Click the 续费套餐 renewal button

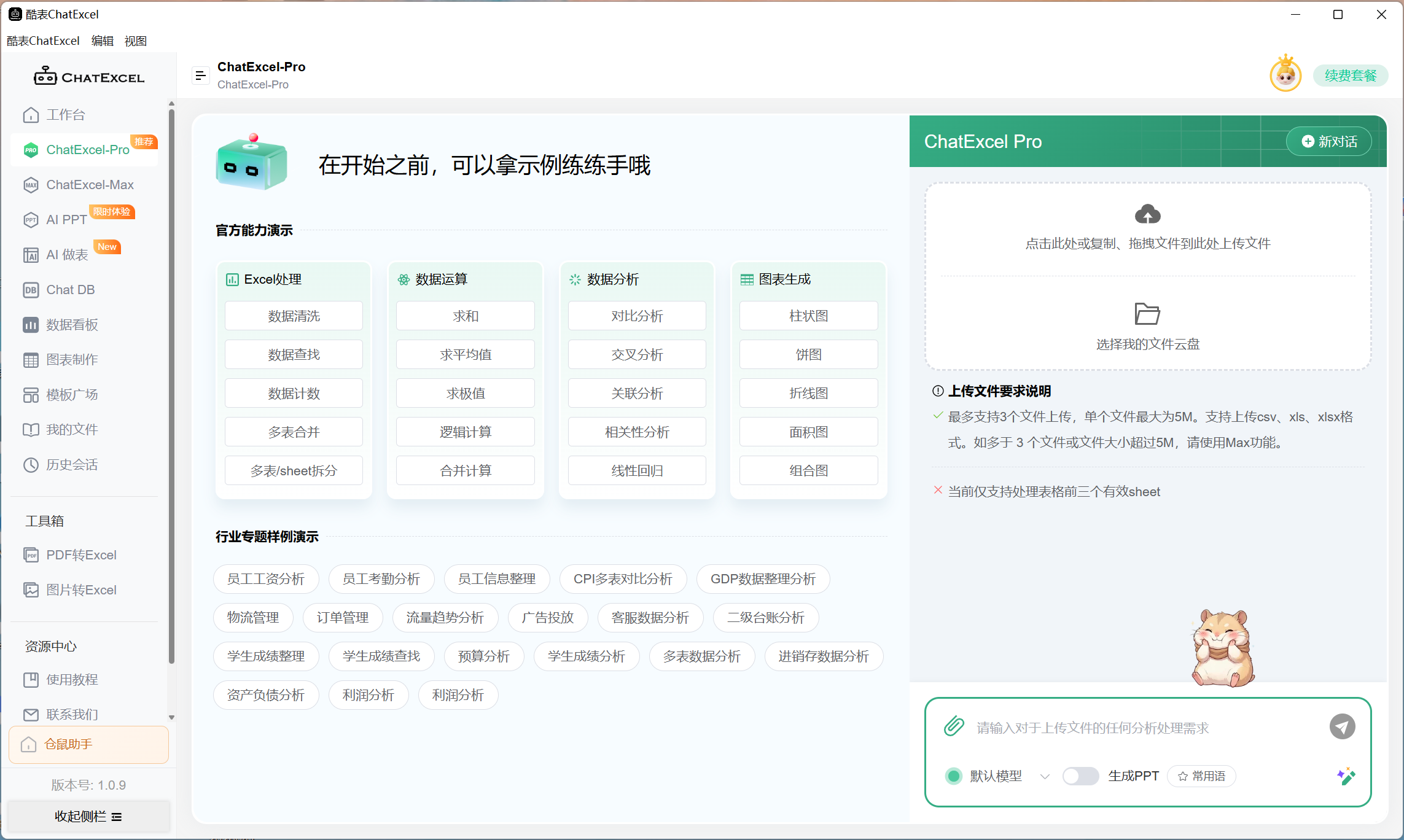coord(1350,75)
